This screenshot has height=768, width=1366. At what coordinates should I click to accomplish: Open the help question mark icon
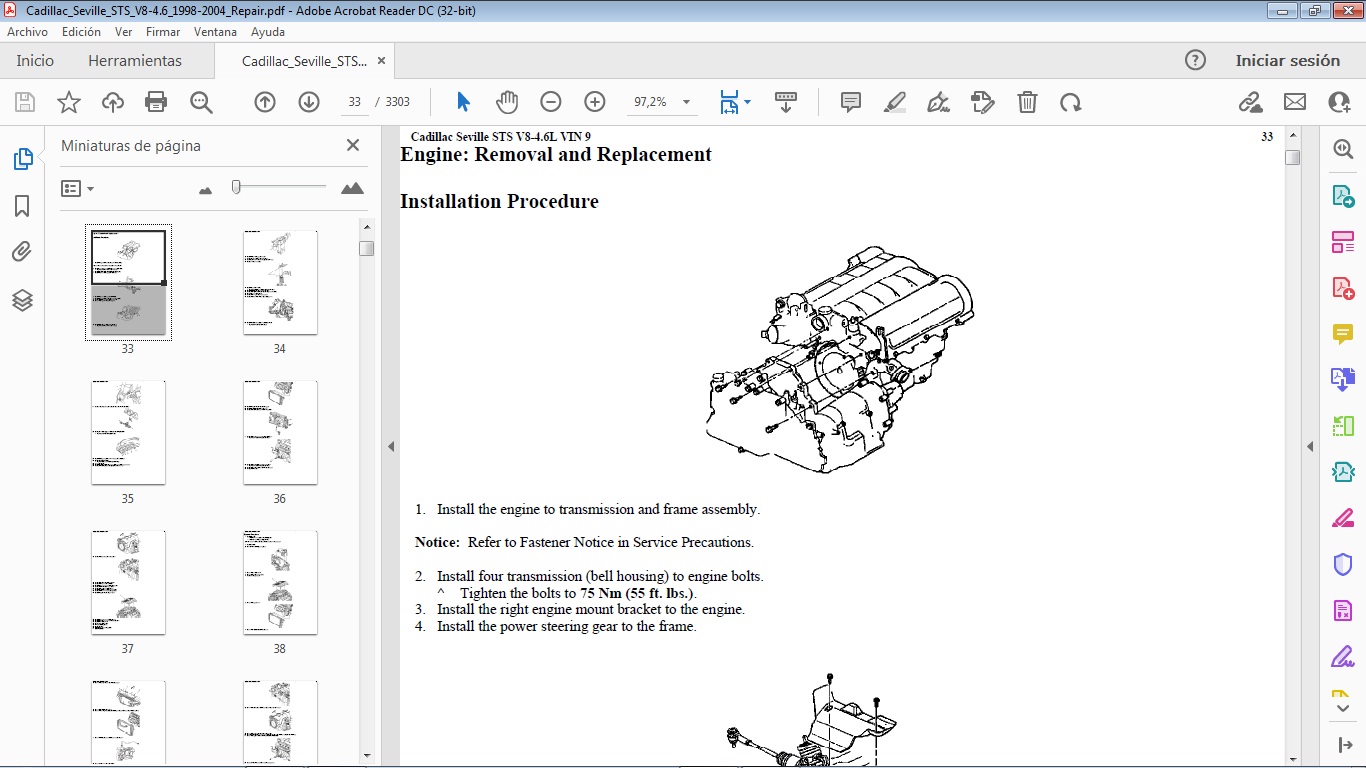pos(1195,60)
